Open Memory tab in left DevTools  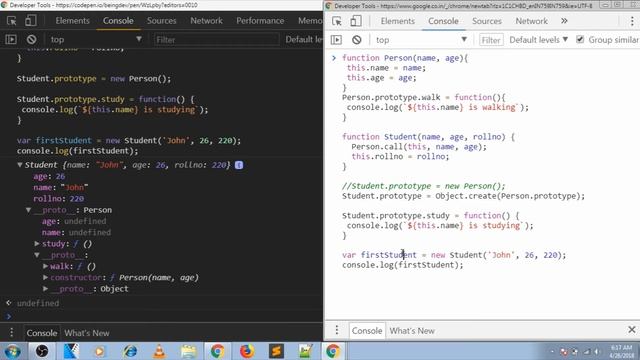[x=310, y=21]
